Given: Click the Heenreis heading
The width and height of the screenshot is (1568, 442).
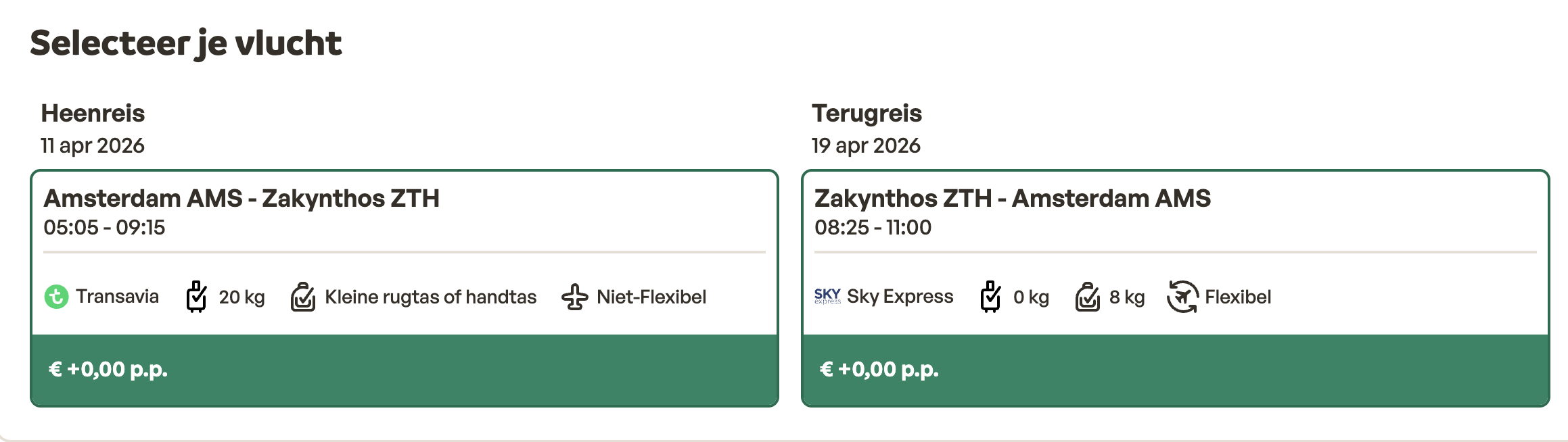Looking at the screenshot, I should tap(93, 114).
